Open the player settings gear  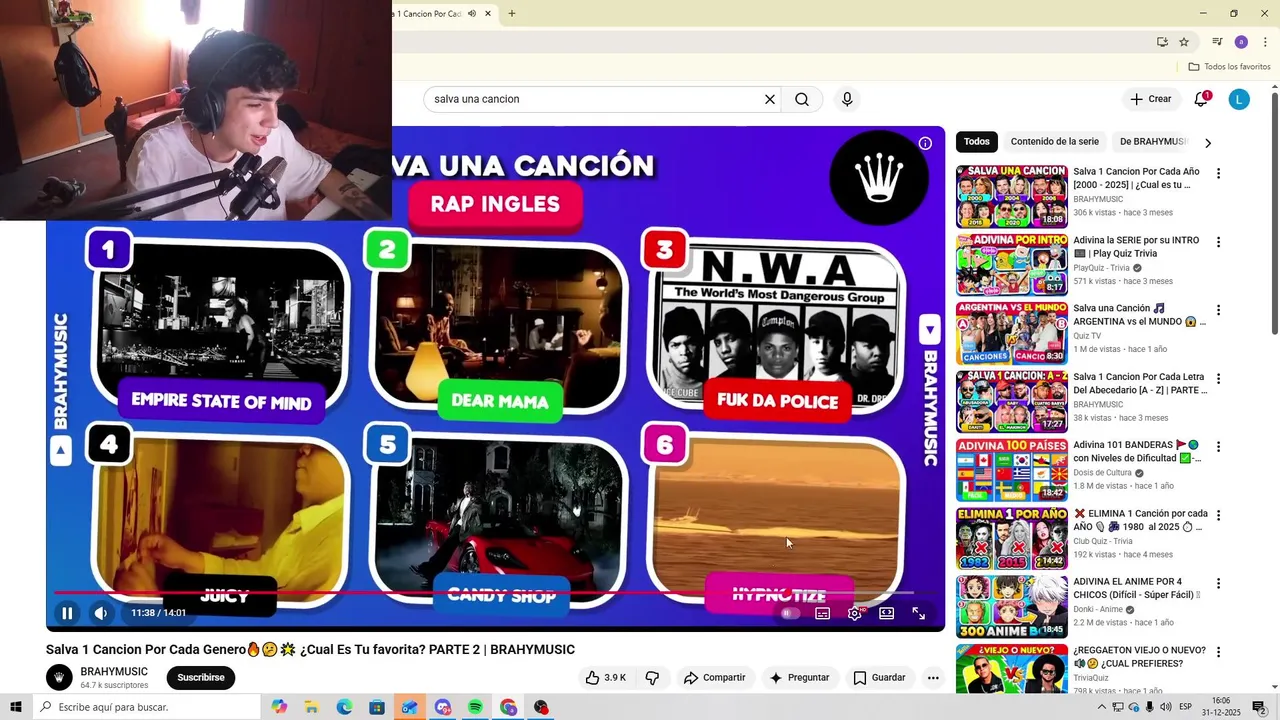click(x=854, y=613)
